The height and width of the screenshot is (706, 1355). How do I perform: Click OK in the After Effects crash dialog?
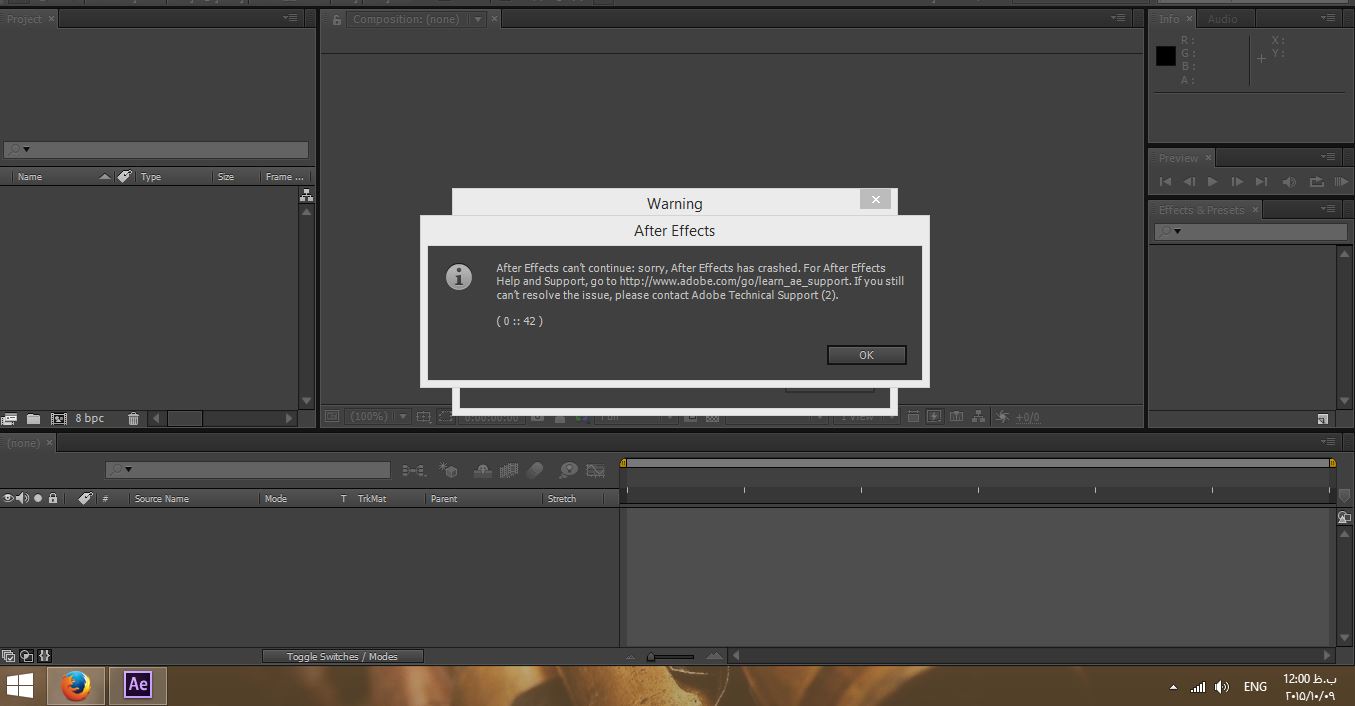[866, 355]
